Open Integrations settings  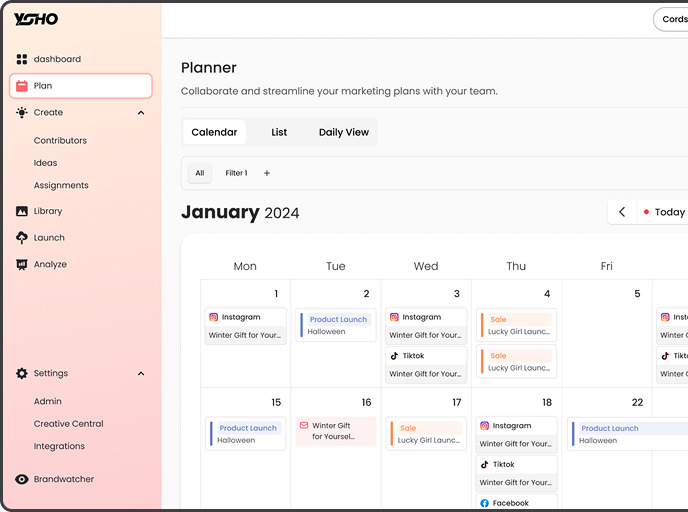59,446
